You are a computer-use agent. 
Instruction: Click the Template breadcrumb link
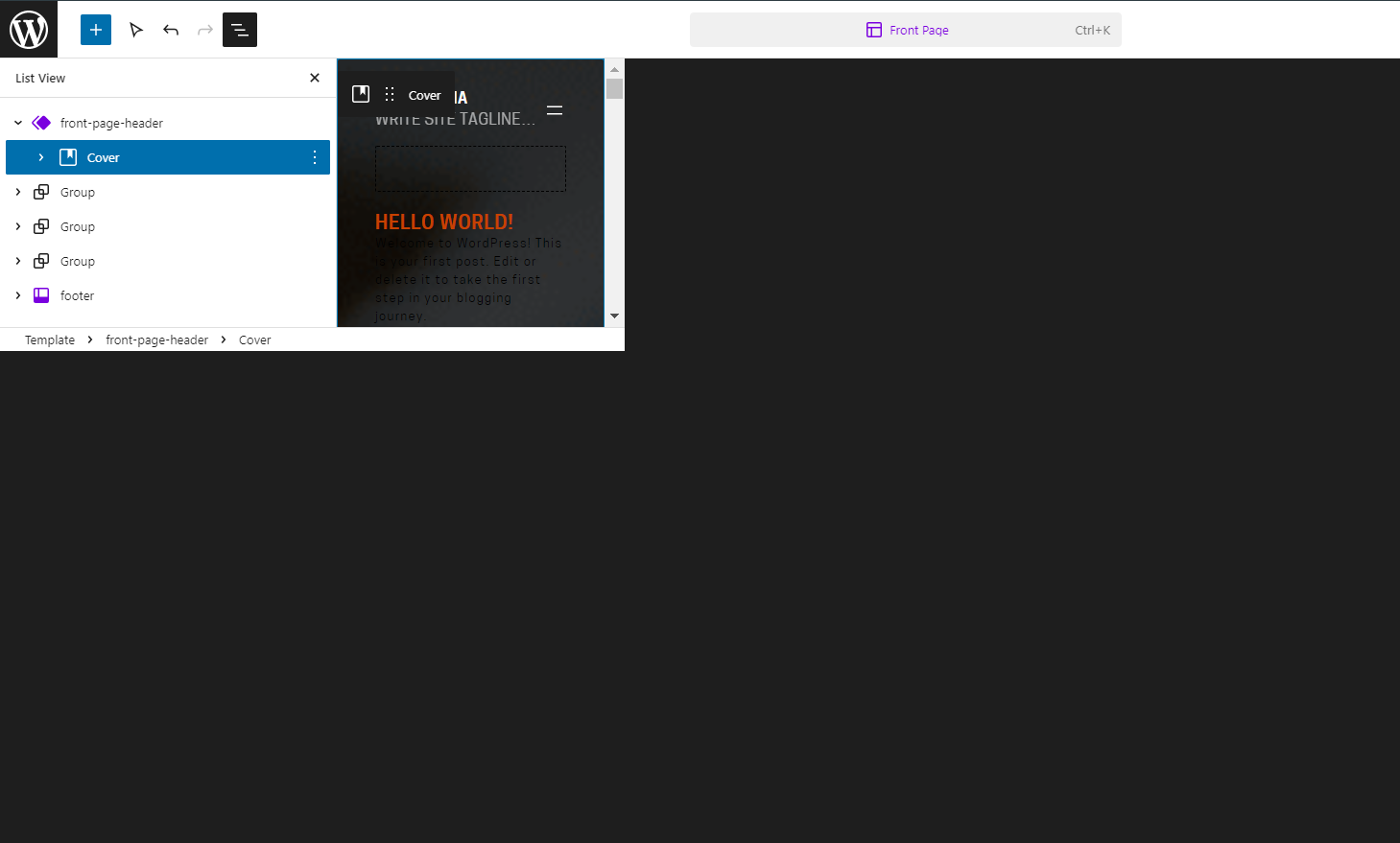49,340
